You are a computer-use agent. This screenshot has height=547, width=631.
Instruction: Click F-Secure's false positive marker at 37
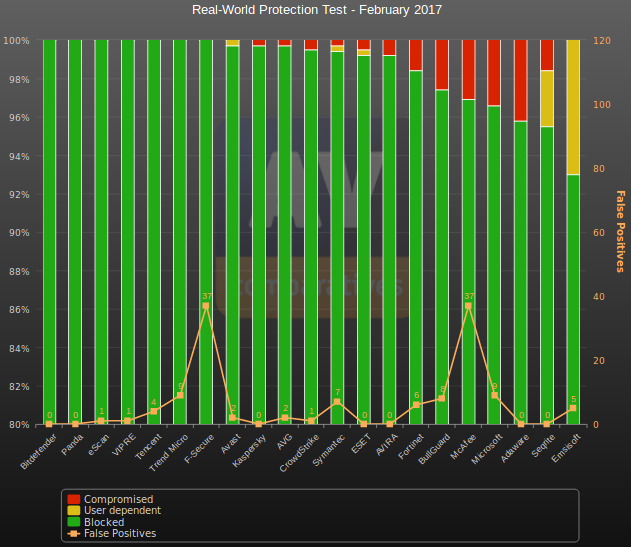[x=206, y=306]
